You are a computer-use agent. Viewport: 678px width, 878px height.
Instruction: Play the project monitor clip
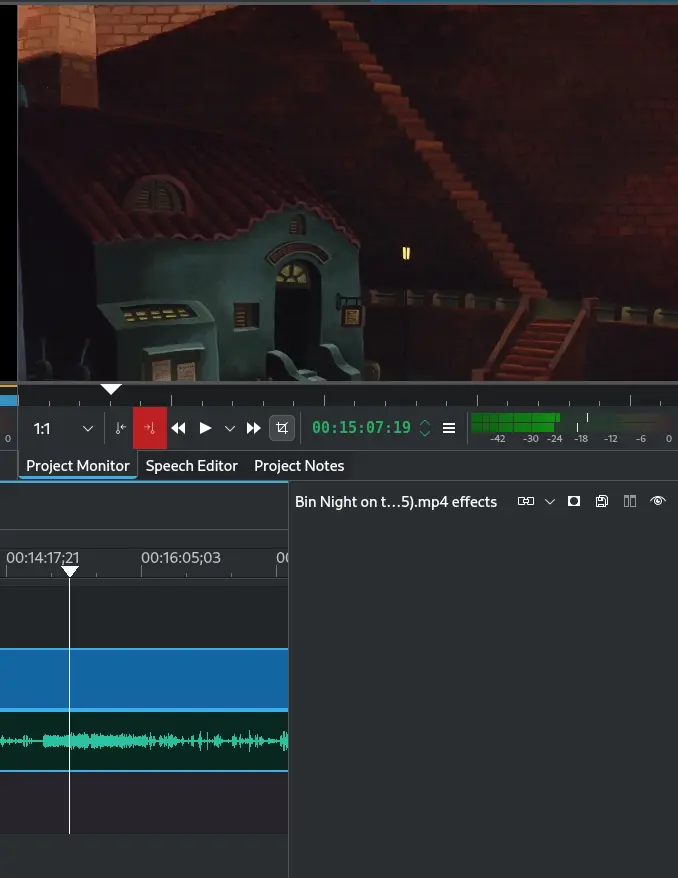(205, 428)
